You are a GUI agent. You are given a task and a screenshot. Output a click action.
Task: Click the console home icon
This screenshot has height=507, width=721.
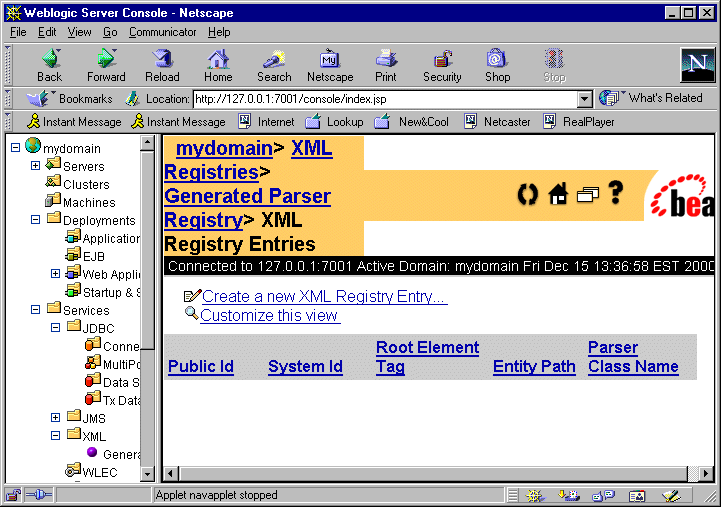(558, 194)
